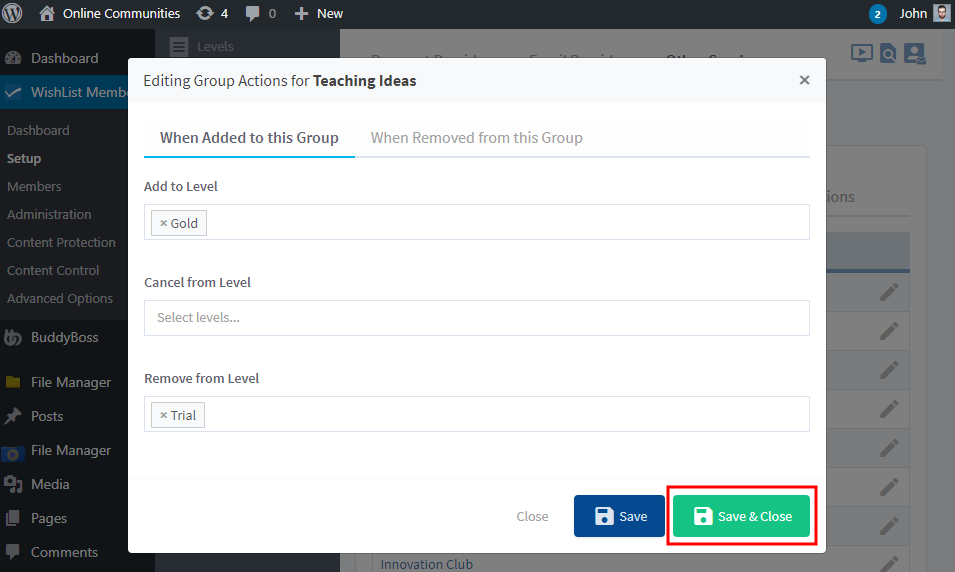Click the notification badge showing 2
The height and width of the screenshot is (572, 955).
point(877,14)
